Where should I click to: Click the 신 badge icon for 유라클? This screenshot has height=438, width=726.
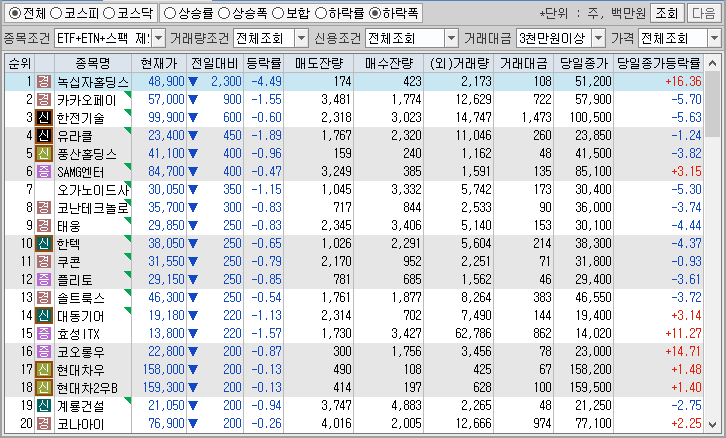44,136
